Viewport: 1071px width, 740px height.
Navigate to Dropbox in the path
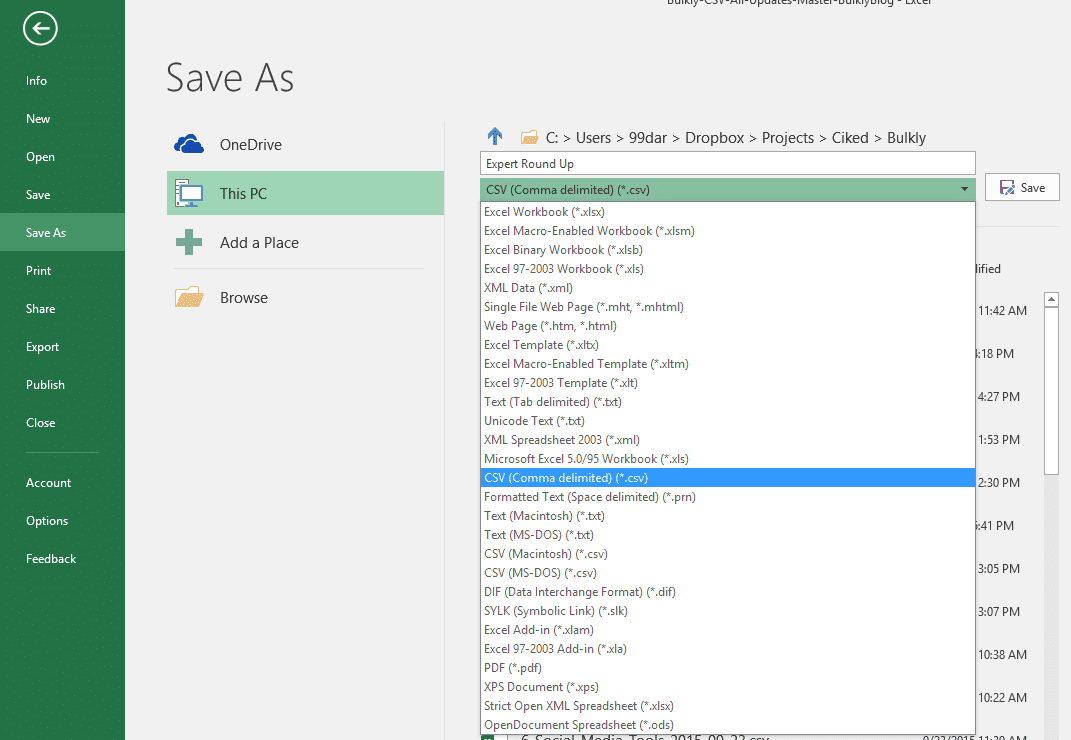click(714, 138)
